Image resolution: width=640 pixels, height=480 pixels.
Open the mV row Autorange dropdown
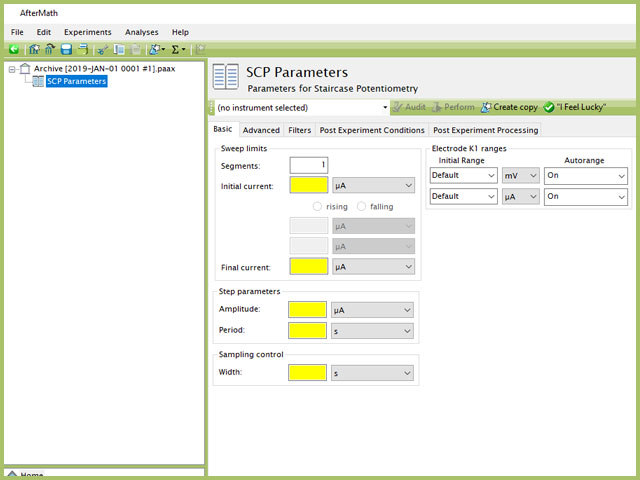pyautogui.click(x=586, y=176)
